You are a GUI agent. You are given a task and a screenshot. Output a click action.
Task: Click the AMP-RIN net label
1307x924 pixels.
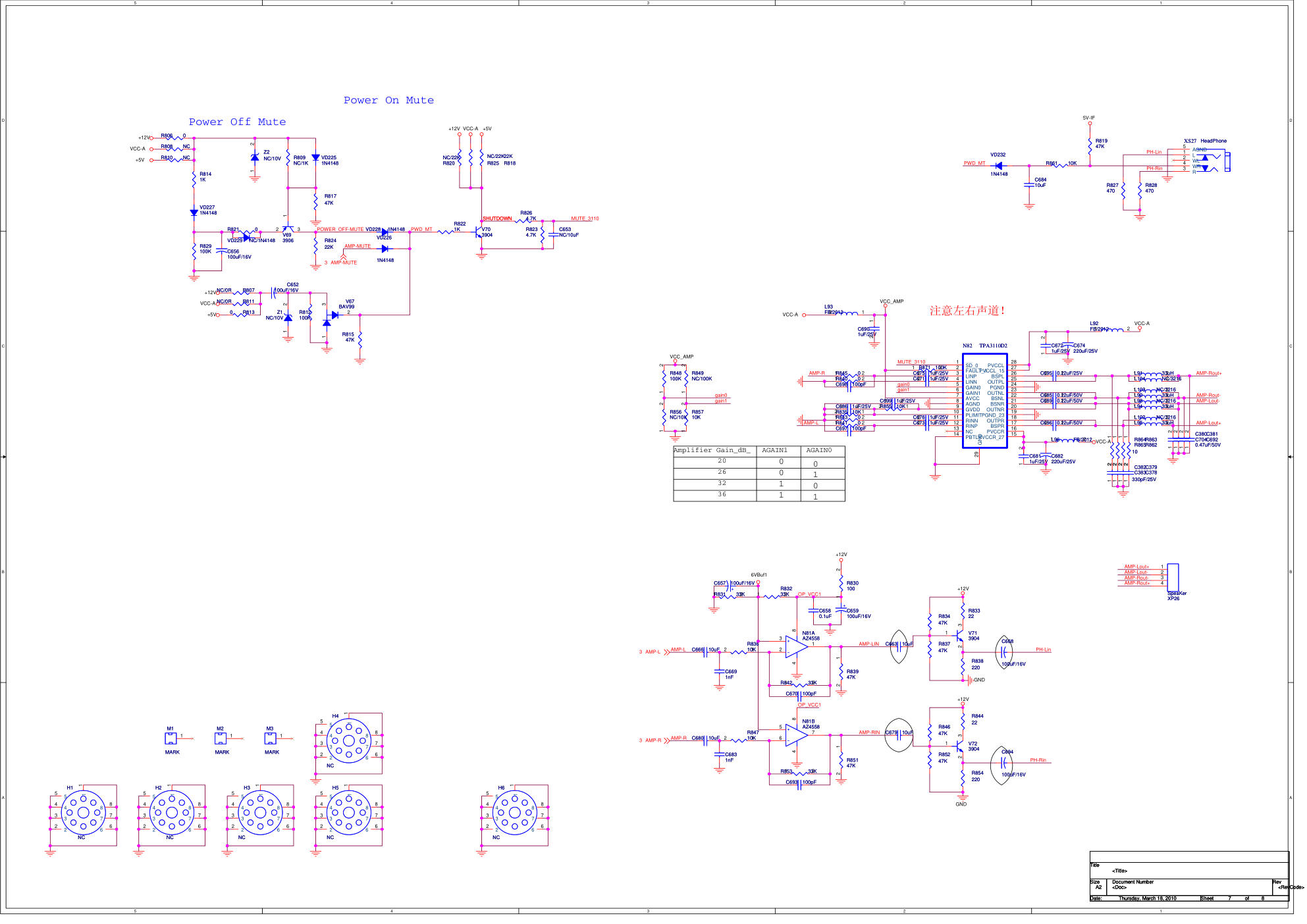click(x=869, y=732)
